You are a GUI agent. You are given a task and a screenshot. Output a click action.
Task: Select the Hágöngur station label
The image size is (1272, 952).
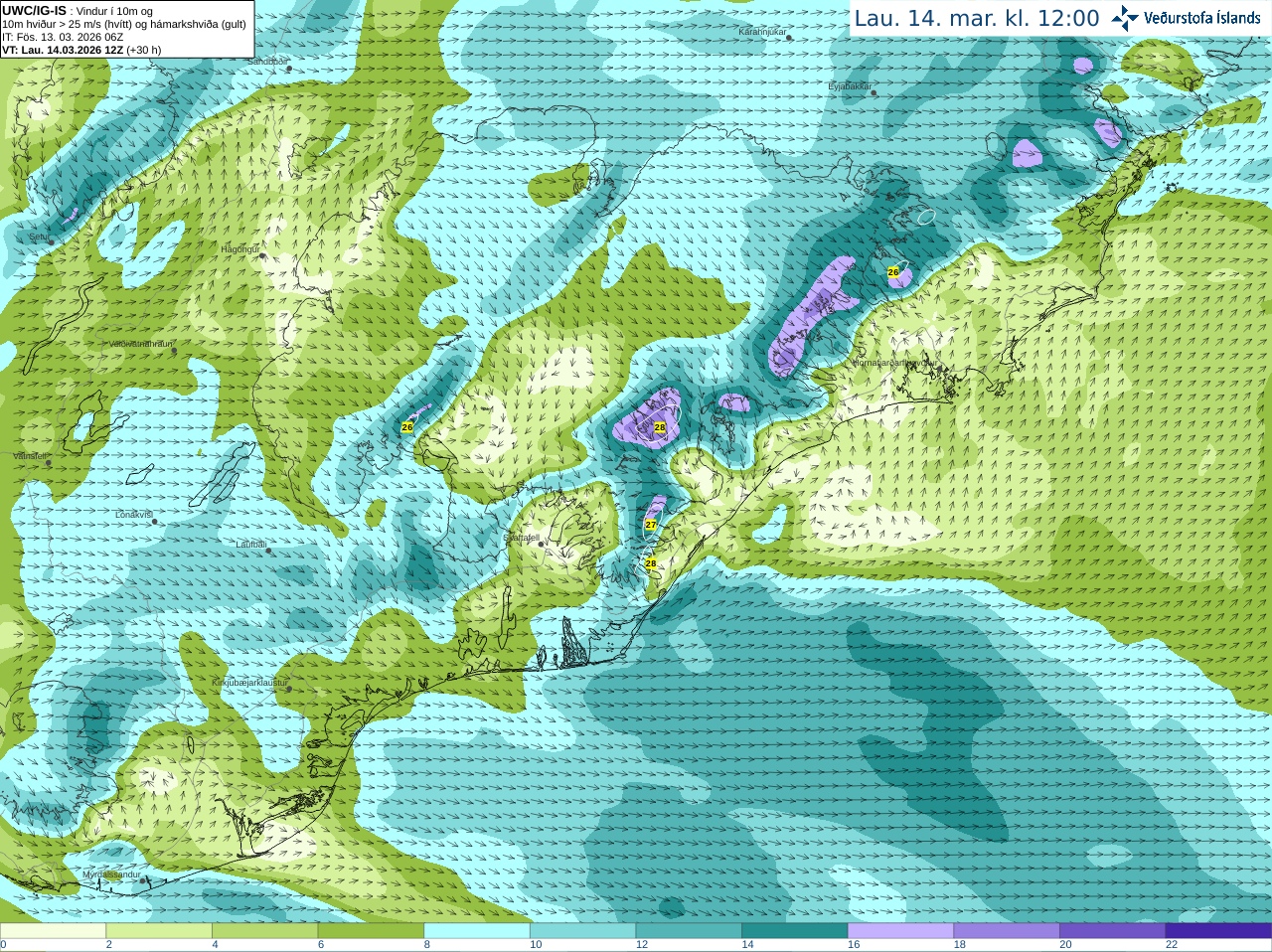239,250
